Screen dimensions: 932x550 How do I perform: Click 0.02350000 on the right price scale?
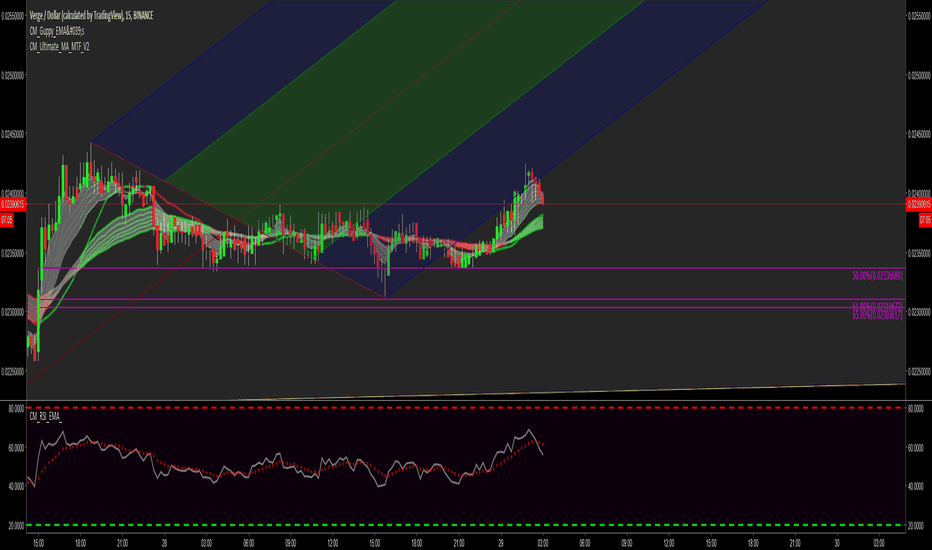[920, 253]
